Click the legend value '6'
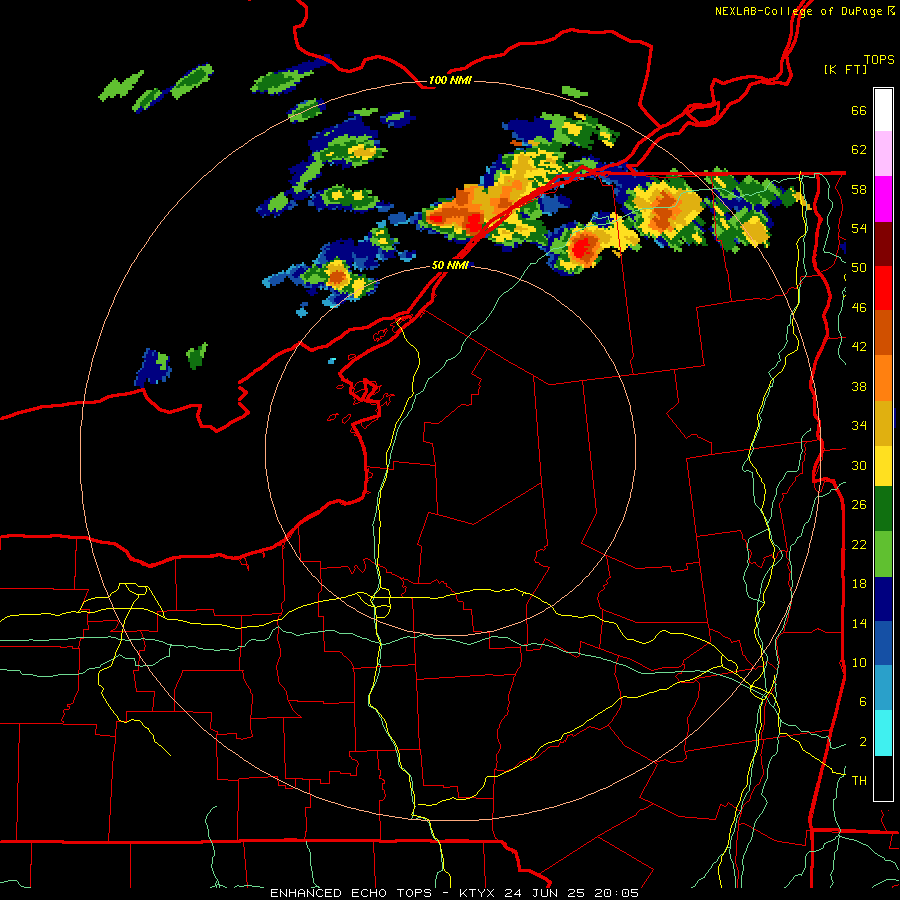 [x=863, y=703]
